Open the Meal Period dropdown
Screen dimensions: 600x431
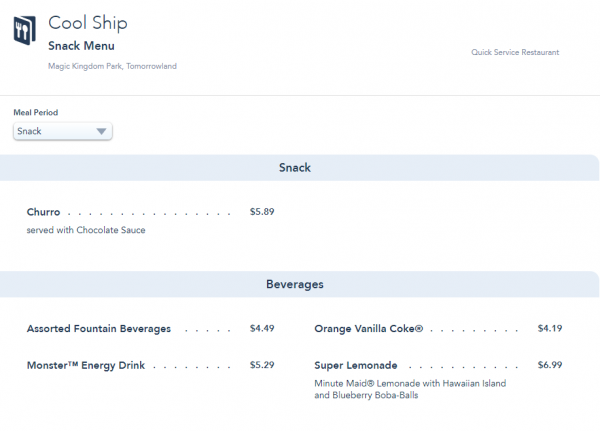62,131
